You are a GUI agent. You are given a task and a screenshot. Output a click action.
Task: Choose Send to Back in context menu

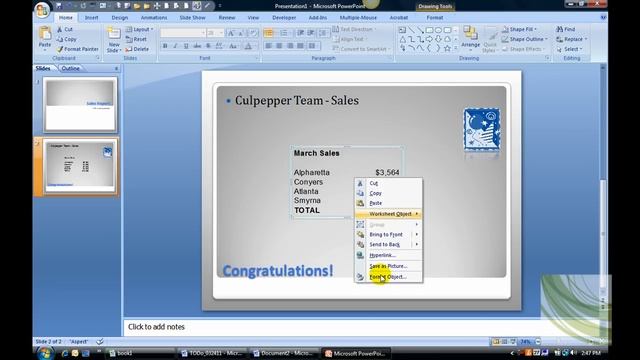point(388,244)
